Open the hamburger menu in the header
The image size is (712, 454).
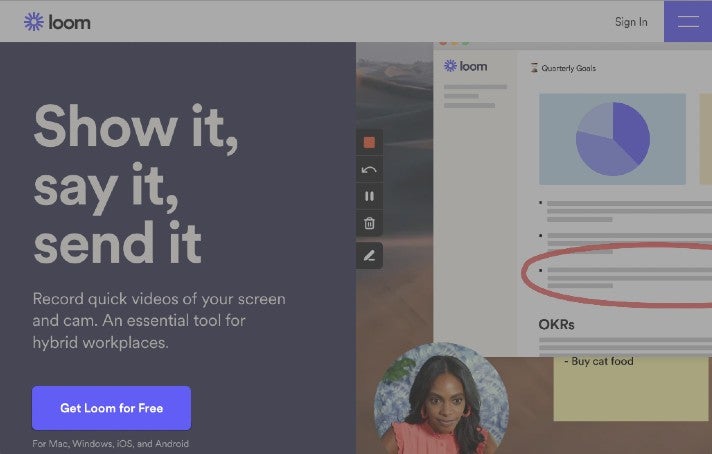pos(688,21)
